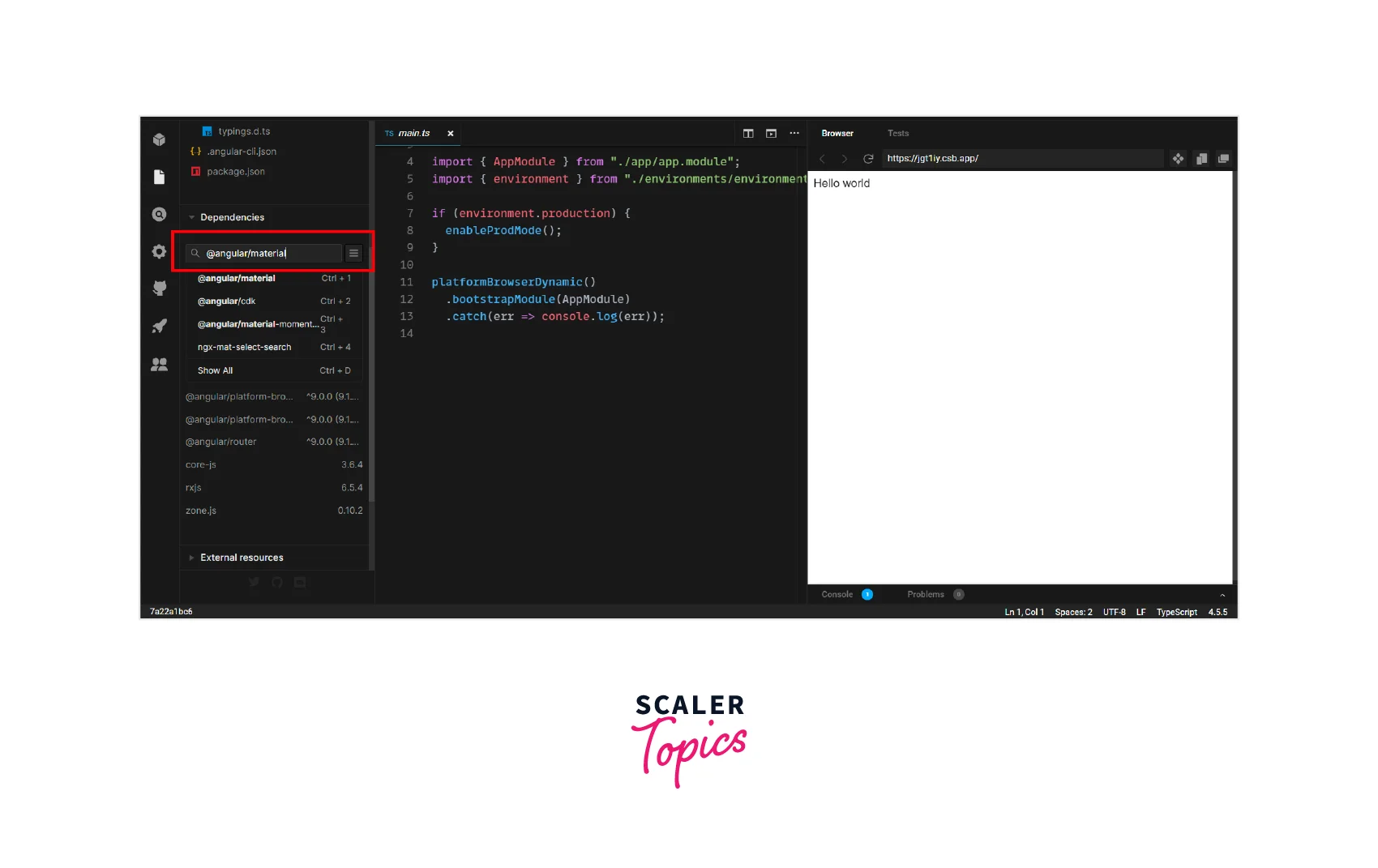
Task: Click the Search icon in sidebar
Action: click(160, 215)
